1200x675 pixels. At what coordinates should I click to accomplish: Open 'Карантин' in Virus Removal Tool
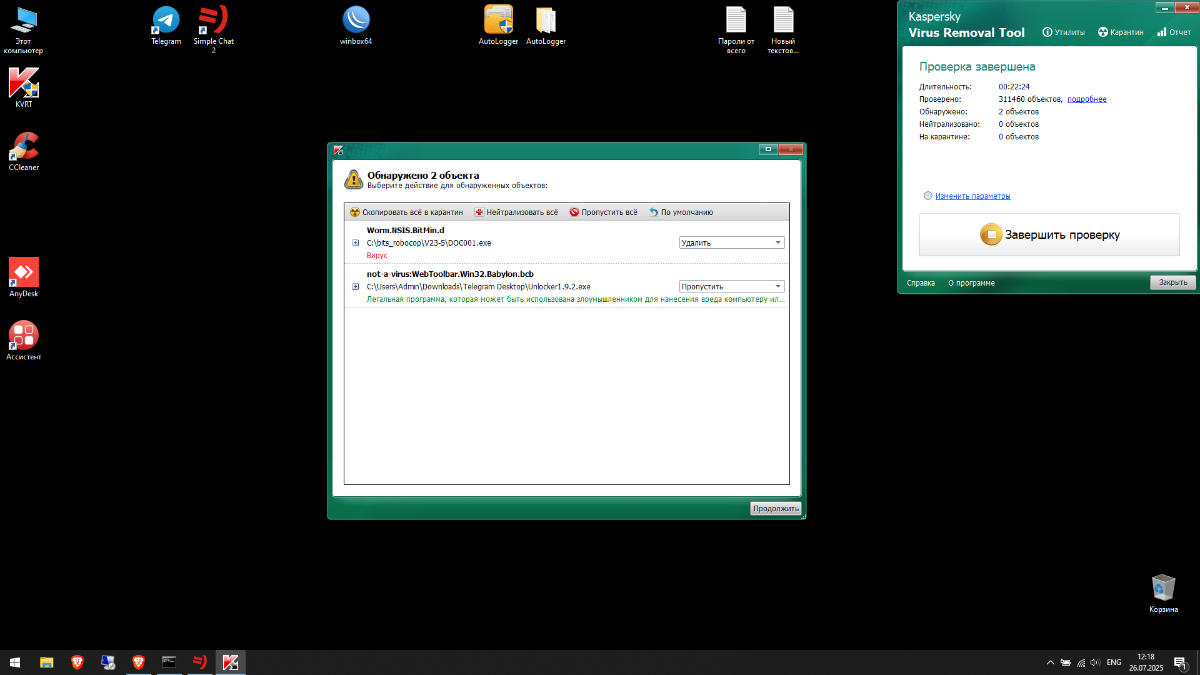[x=1121, y=32]
